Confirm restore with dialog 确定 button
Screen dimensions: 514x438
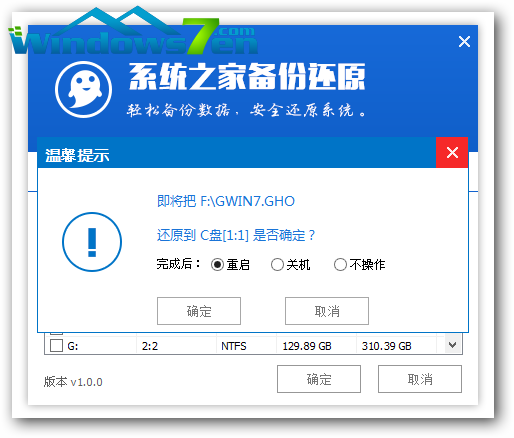coord(199,311)
